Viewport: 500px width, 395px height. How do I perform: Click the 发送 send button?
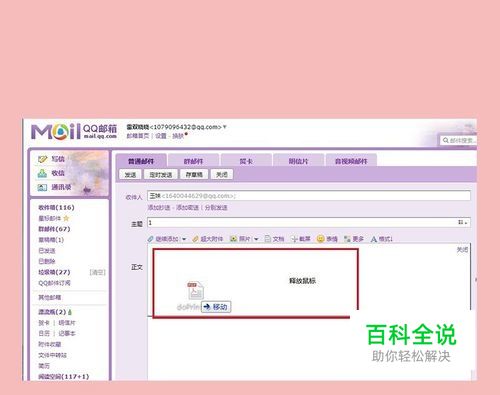130,174
